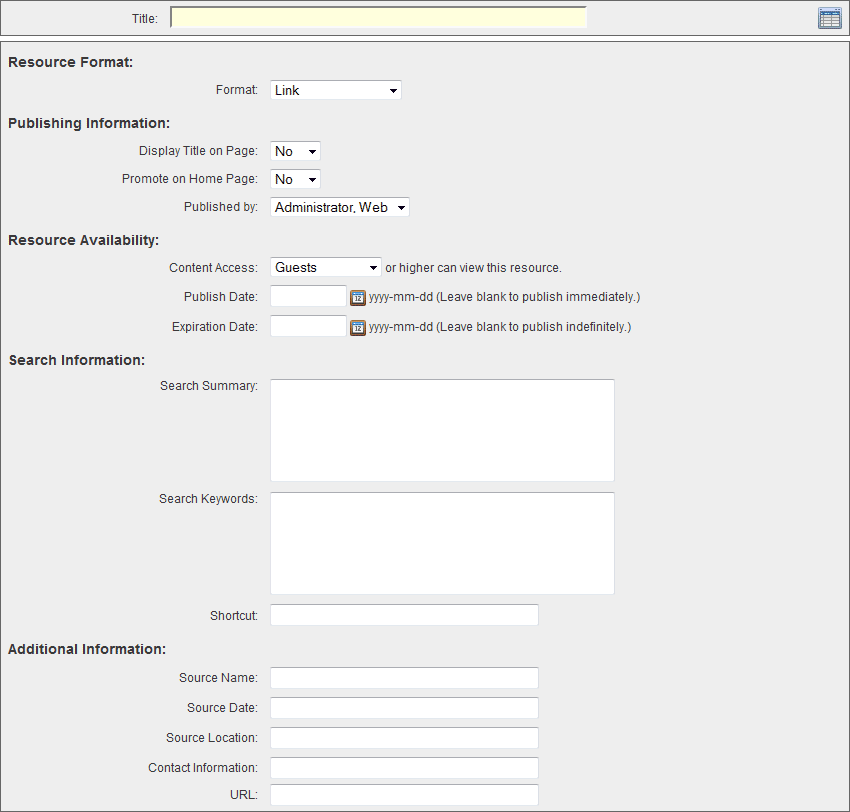The width and height of the screenshot is (850, 812).
Task: Click the Shortcut input field
Action: (404, 615)
